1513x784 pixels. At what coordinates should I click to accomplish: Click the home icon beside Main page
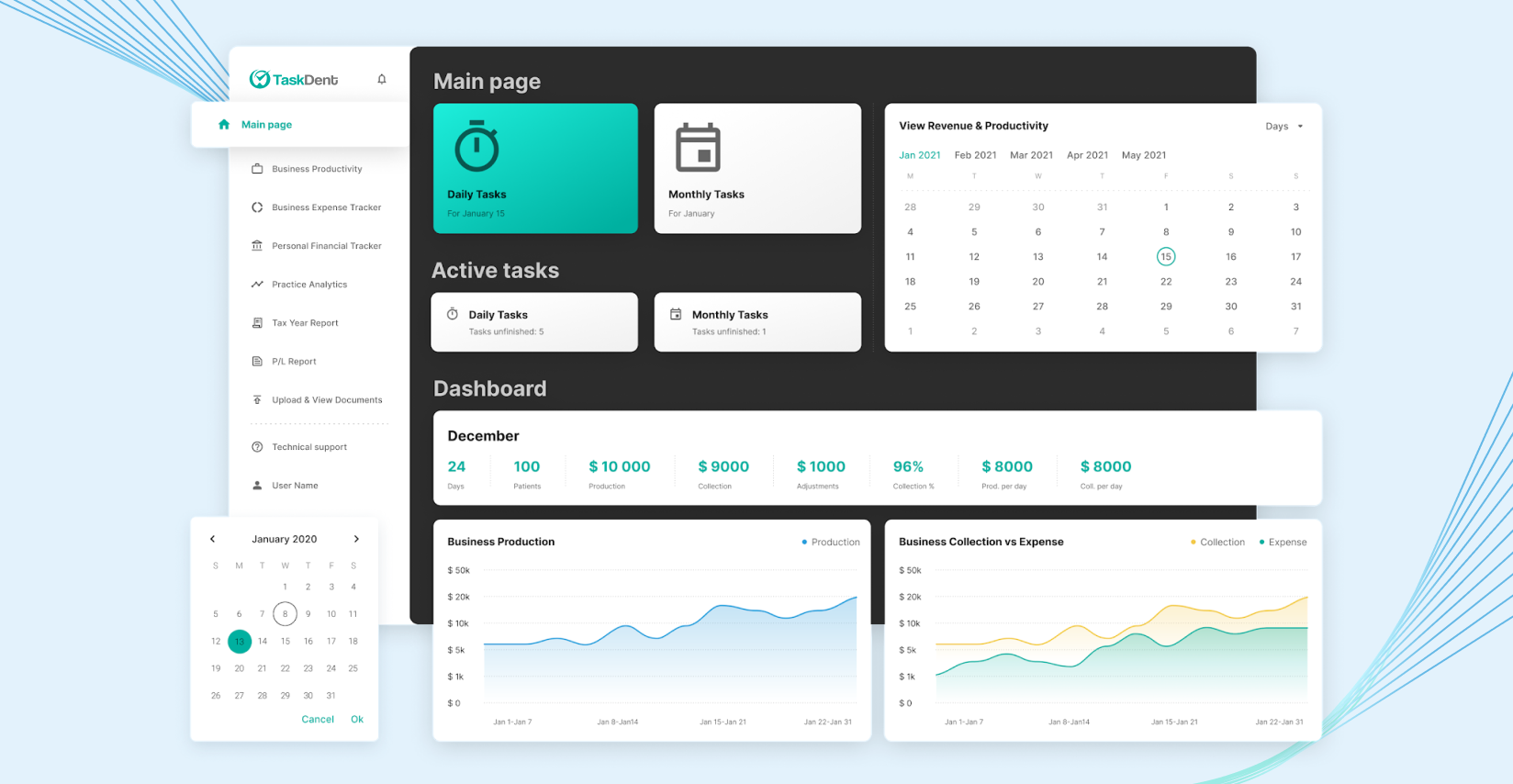(224, 125)
